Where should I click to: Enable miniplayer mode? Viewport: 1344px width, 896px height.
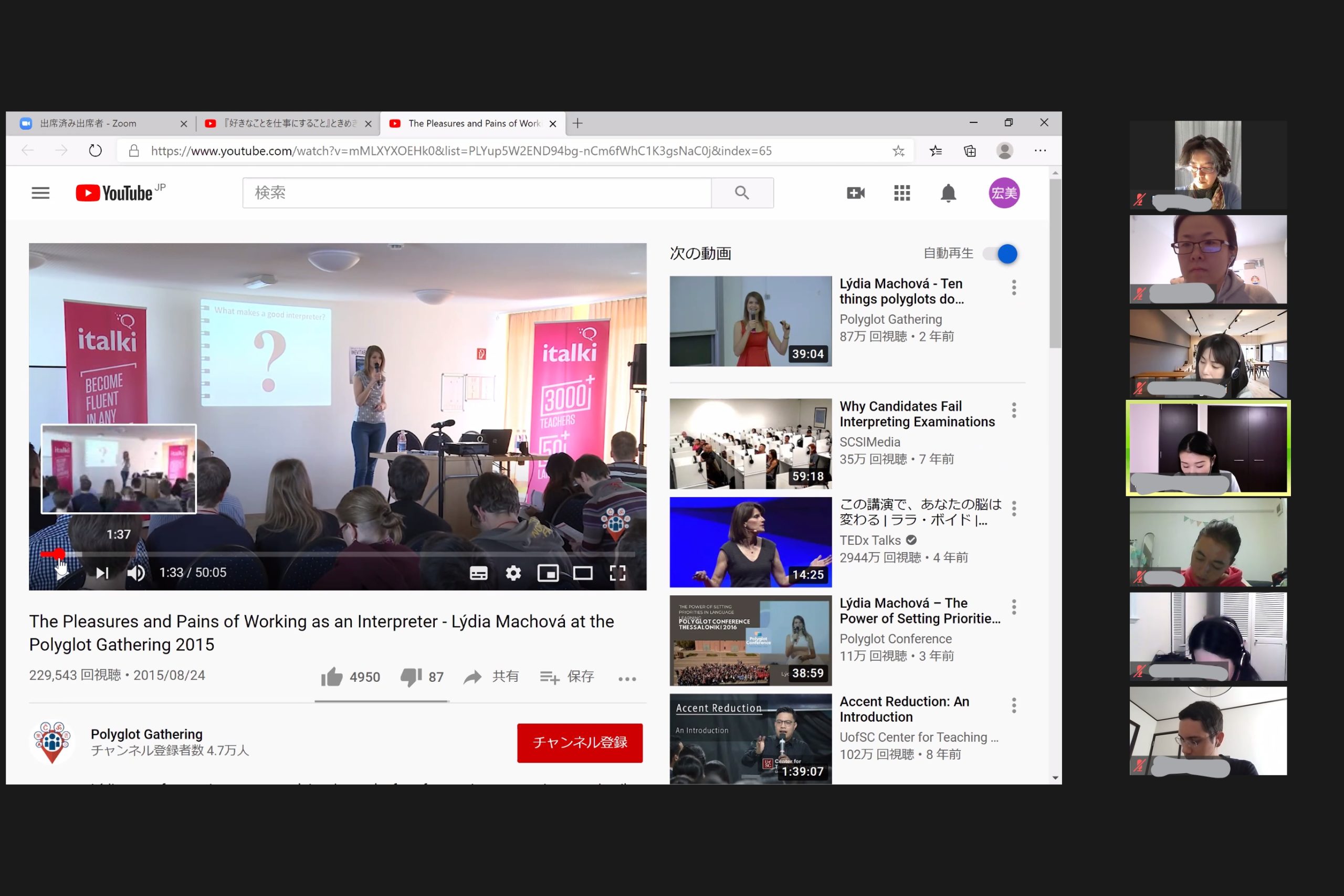pyautogui.click(x=548, y=573)
